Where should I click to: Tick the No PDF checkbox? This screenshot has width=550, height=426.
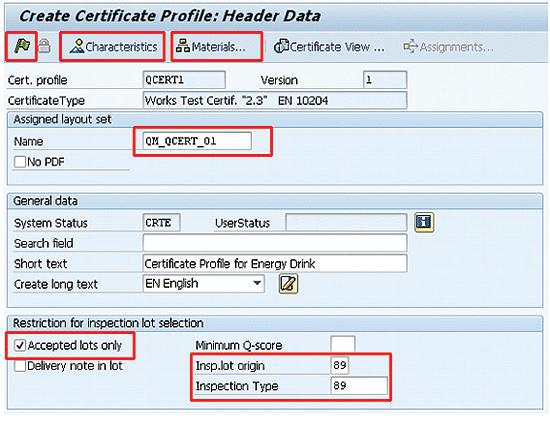[20, 162]
